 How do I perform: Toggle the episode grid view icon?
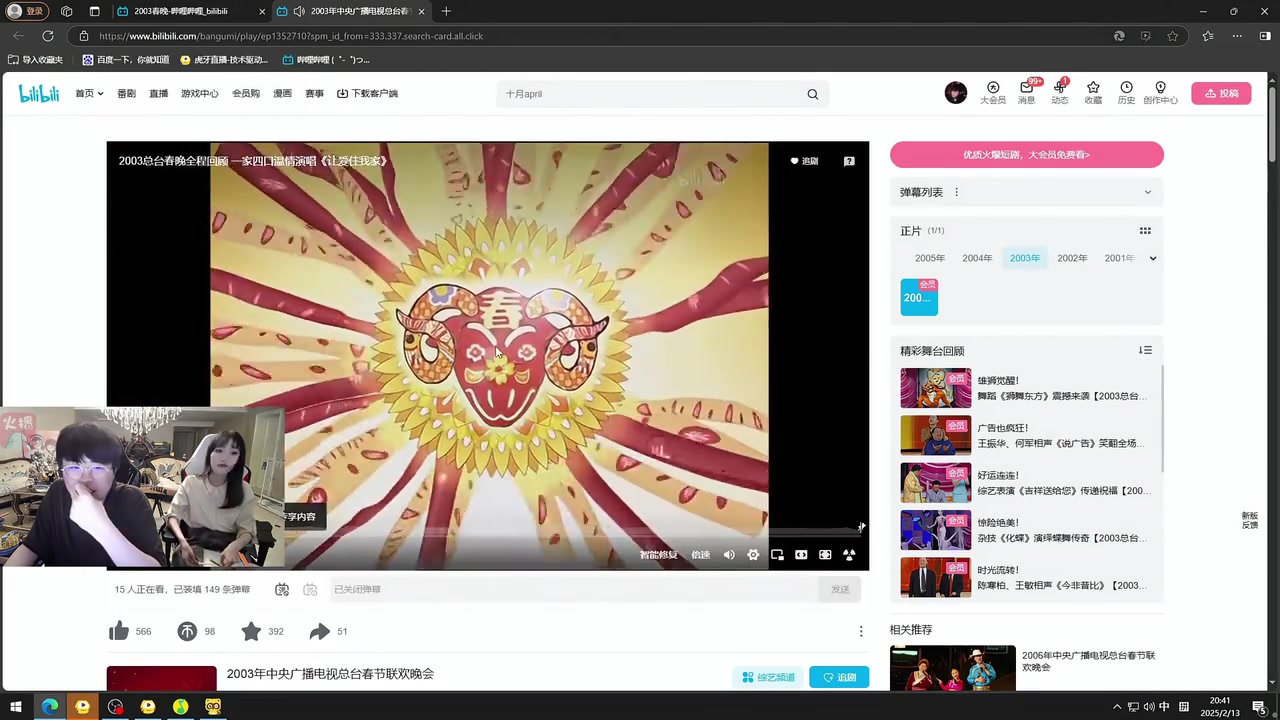[1145, 231]
